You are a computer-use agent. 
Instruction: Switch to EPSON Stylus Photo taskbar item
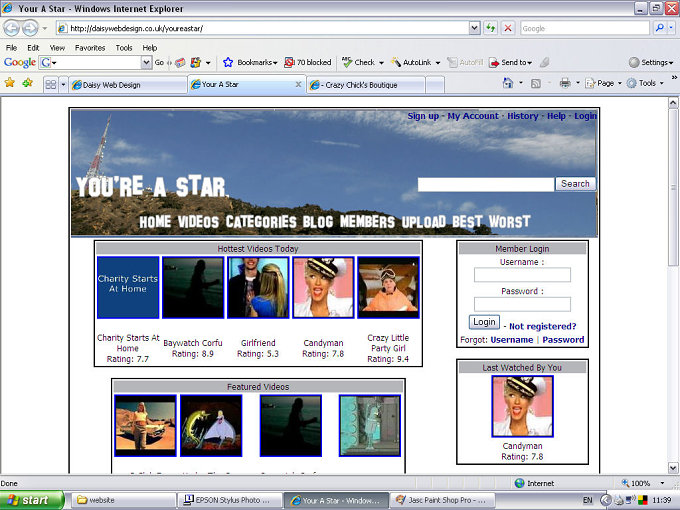tap(230, 500)
